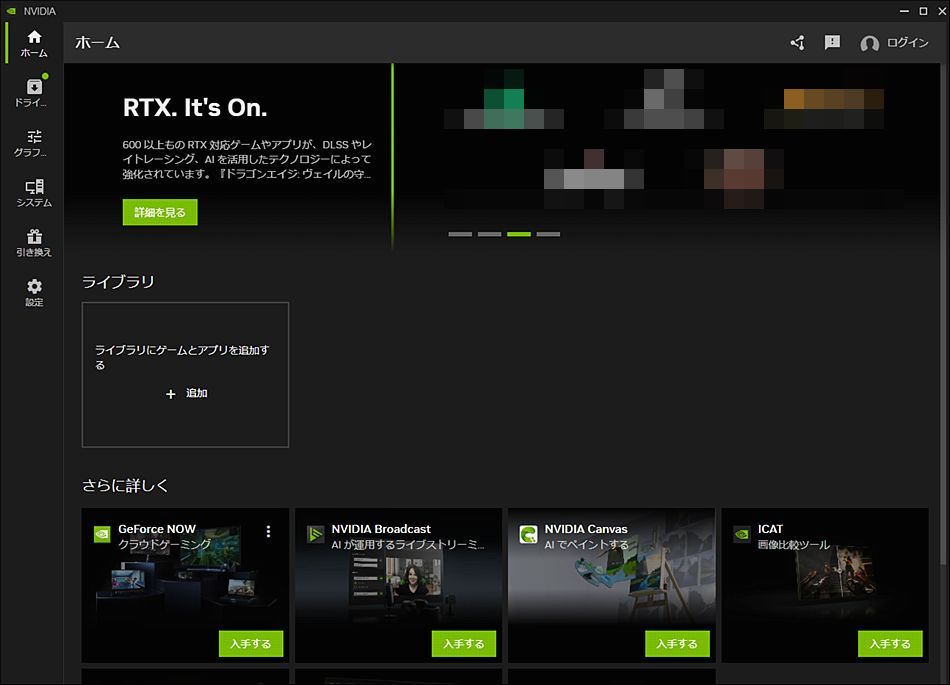Click 詳細を見る on the RTX banner
The width and height of the screenshot is (950, 685).
tap(159, 212)
